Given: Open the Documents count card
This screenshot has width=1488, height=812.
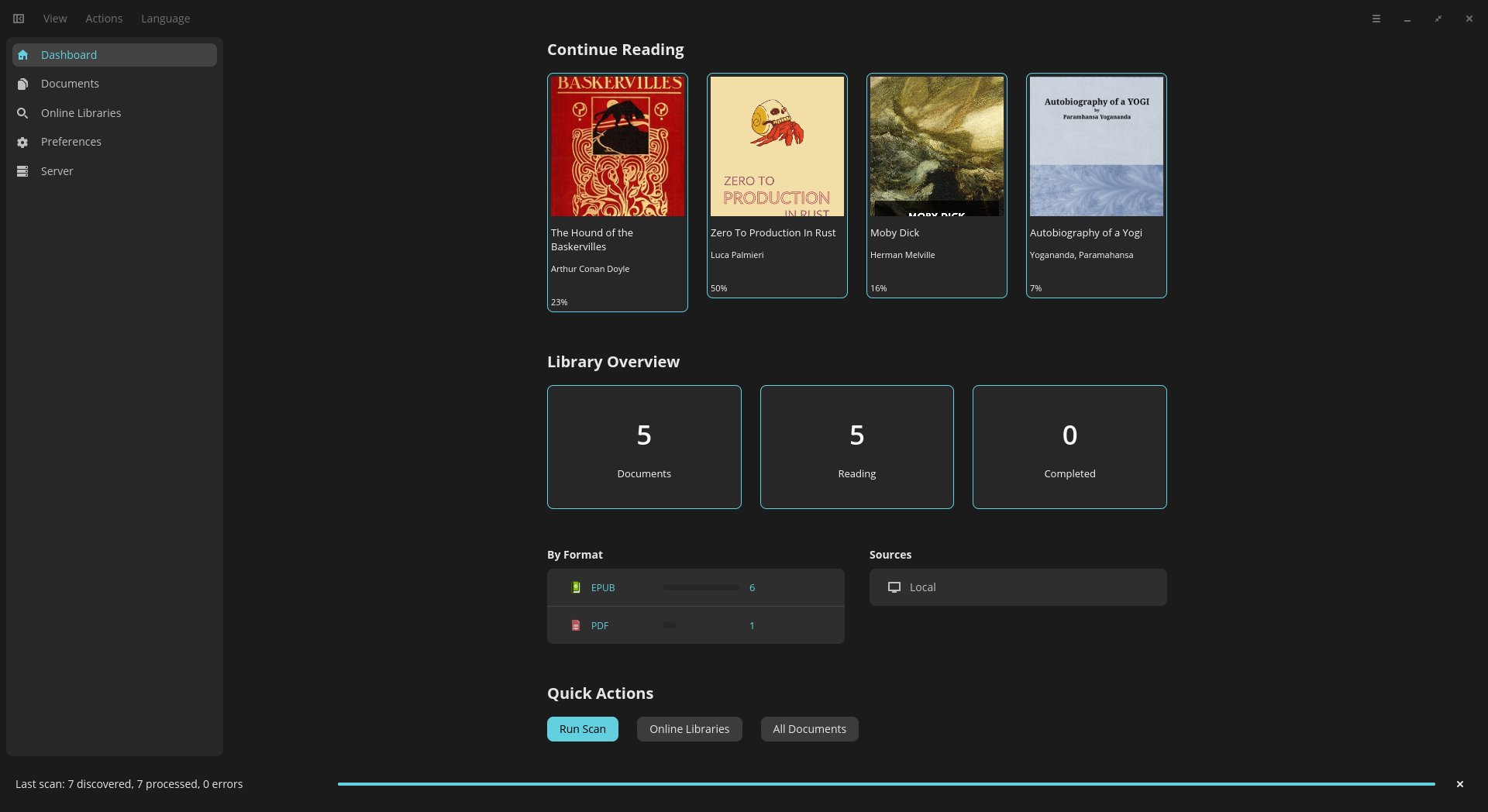Looking at the screenshot, I should click(644, 447).
